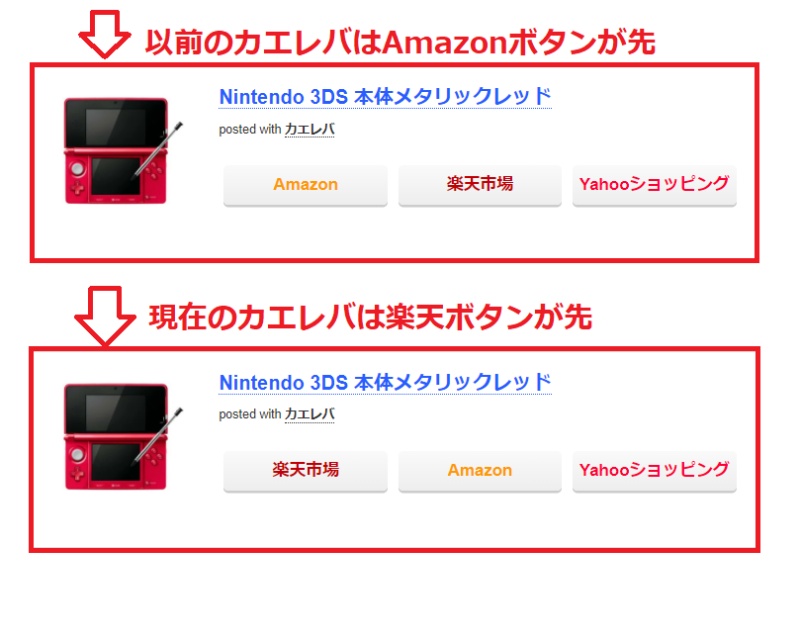Screen dimensions: 800x639
Task: Click the red 3DS image in the 以前 example
Action: pyautogui.click(x=115, y=150)
